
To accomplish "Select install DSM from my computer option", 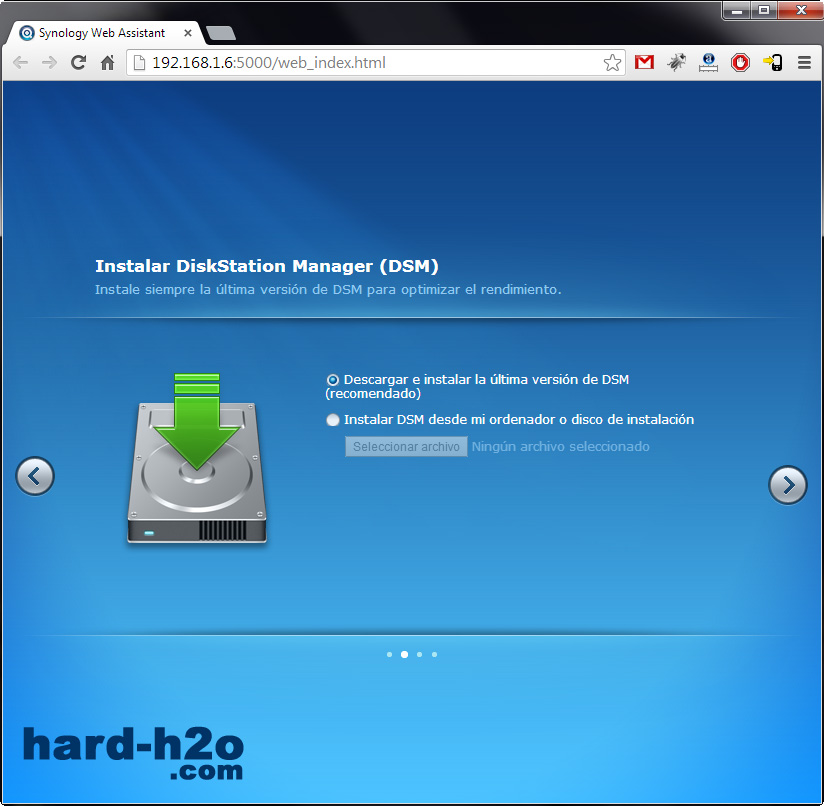I will (333, 420).
